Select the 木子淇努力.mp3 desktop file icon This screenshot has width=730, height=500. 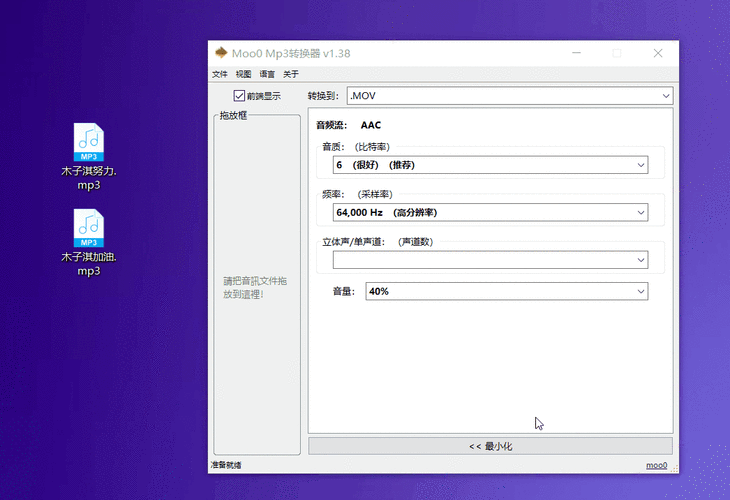coord(88,156)
